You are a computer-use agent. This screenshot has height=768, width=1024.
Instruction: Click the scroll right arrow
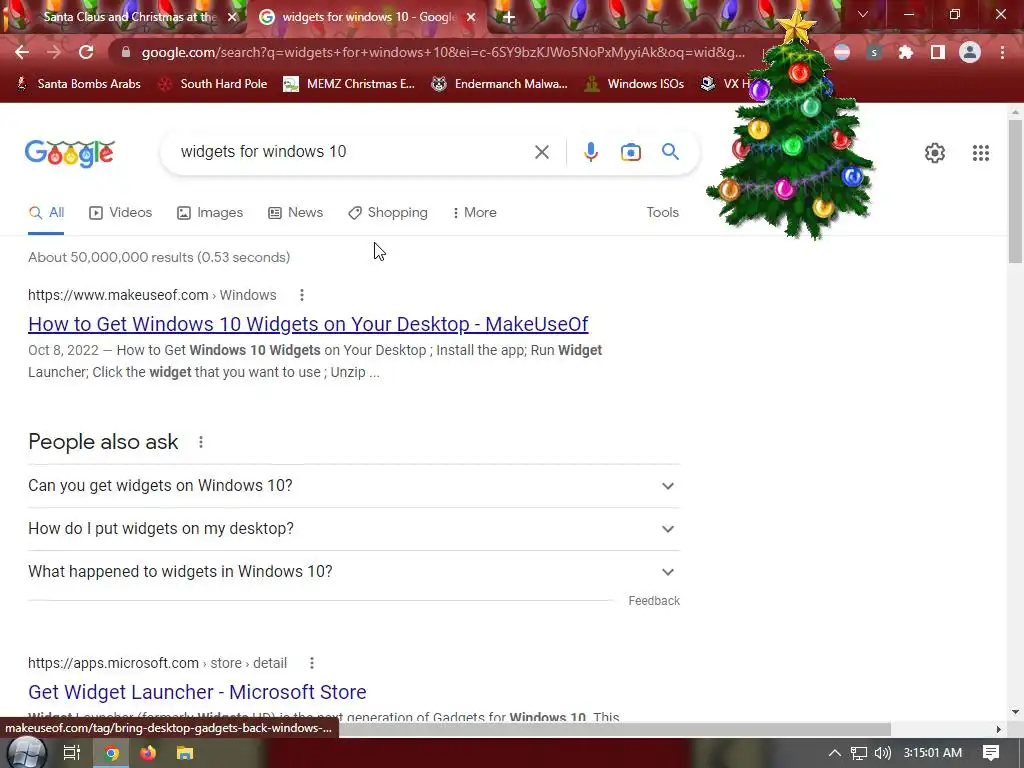999,729
